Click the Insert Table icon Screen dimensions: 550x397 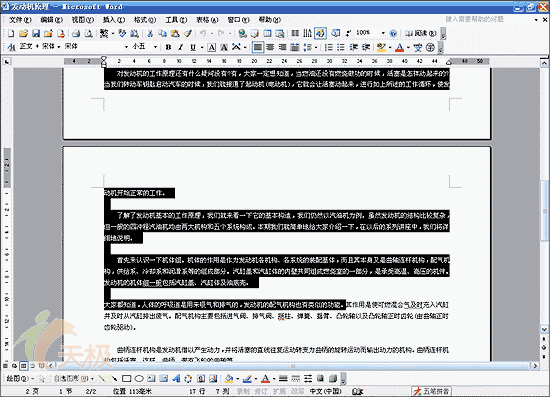tap(267, 33)
